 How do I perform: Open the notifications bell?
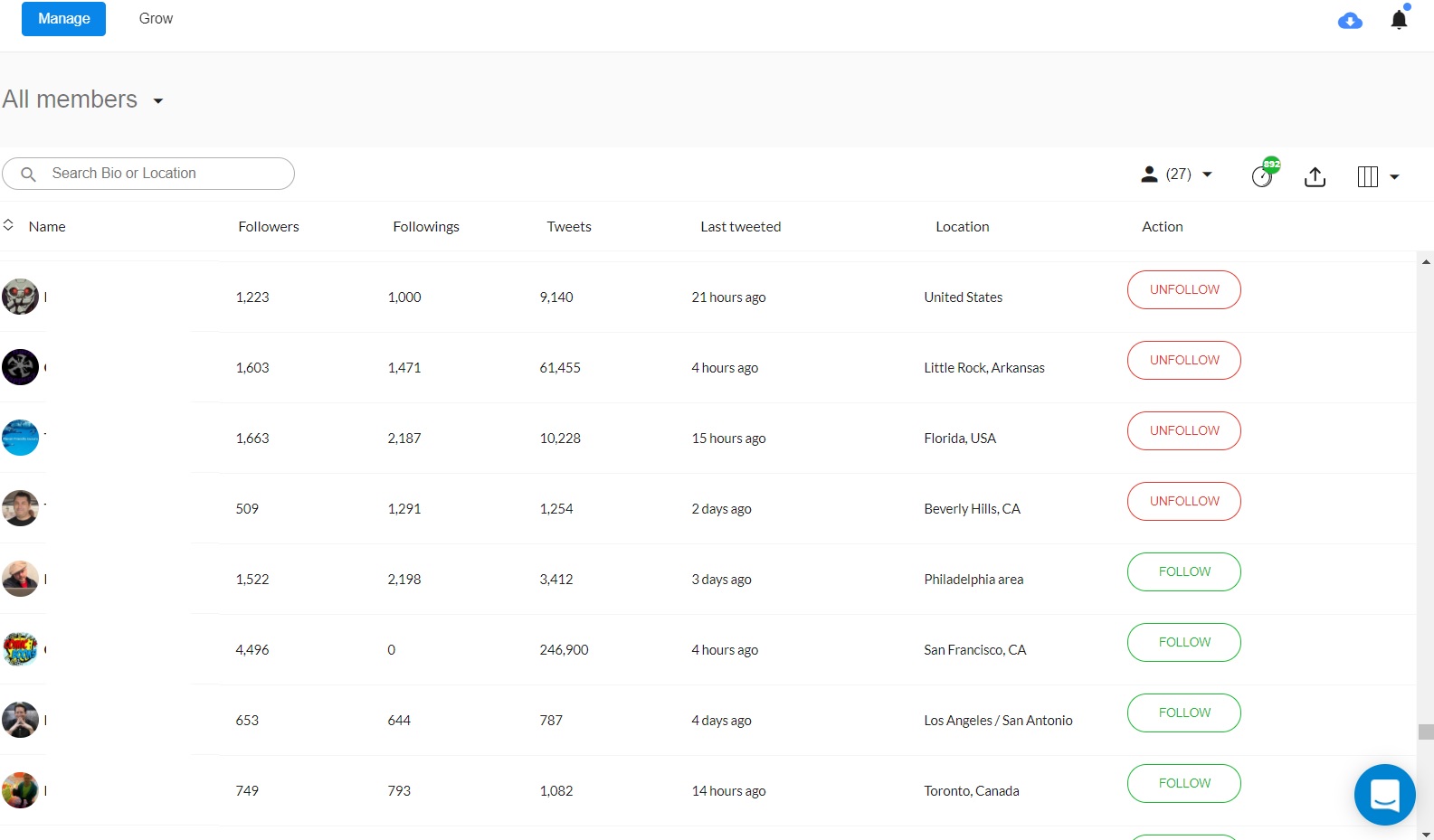[1399, 20]
